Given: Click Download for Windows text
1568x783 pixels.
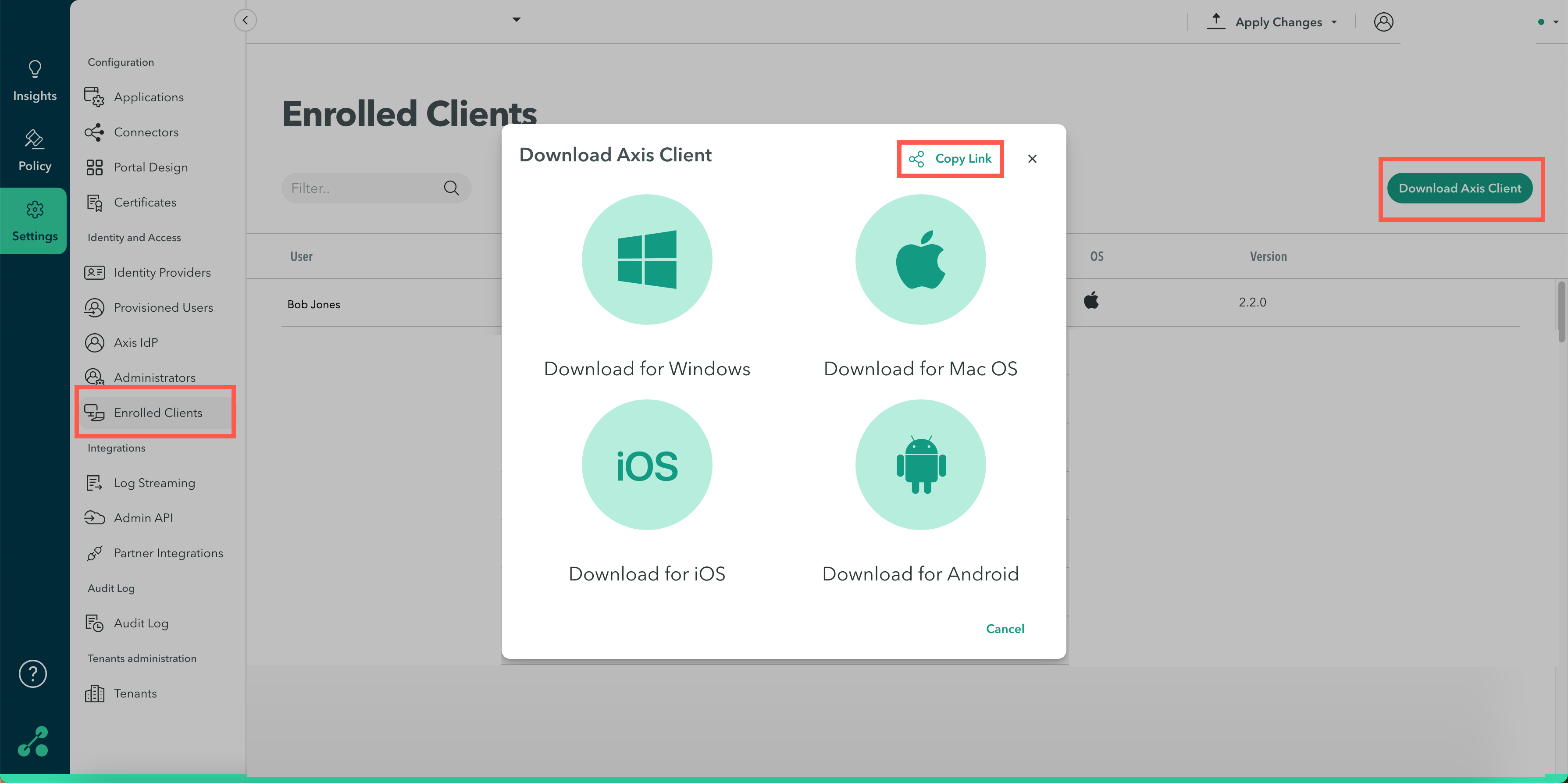Looking at the screenshot, I should coord(646,369).
